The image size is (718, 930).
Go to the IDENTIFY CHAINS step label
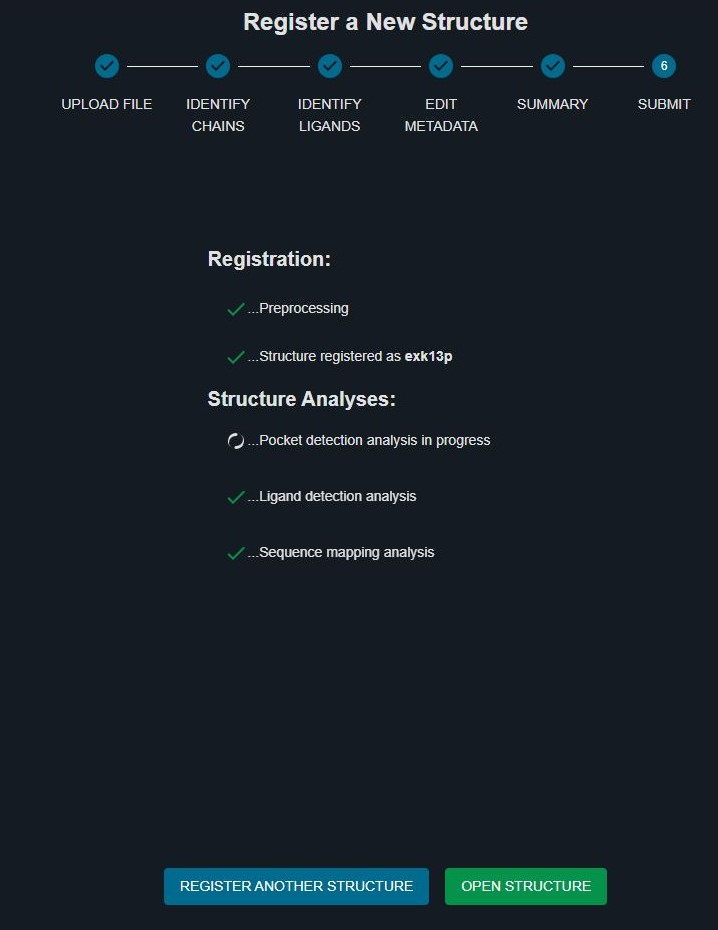(x=218, y=115)
